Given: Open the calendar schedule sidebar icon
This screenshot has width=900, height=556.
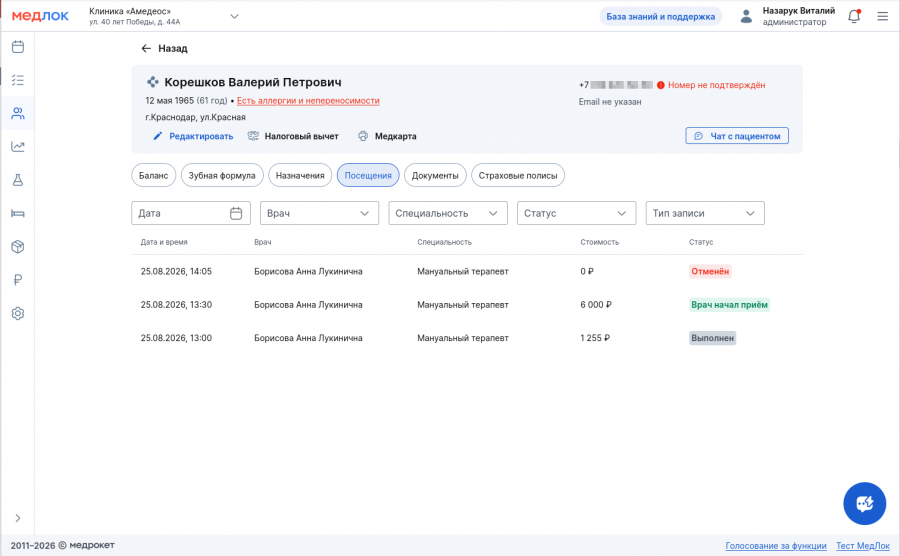Looking at the screenshot, I should click(x=18, y=46).
